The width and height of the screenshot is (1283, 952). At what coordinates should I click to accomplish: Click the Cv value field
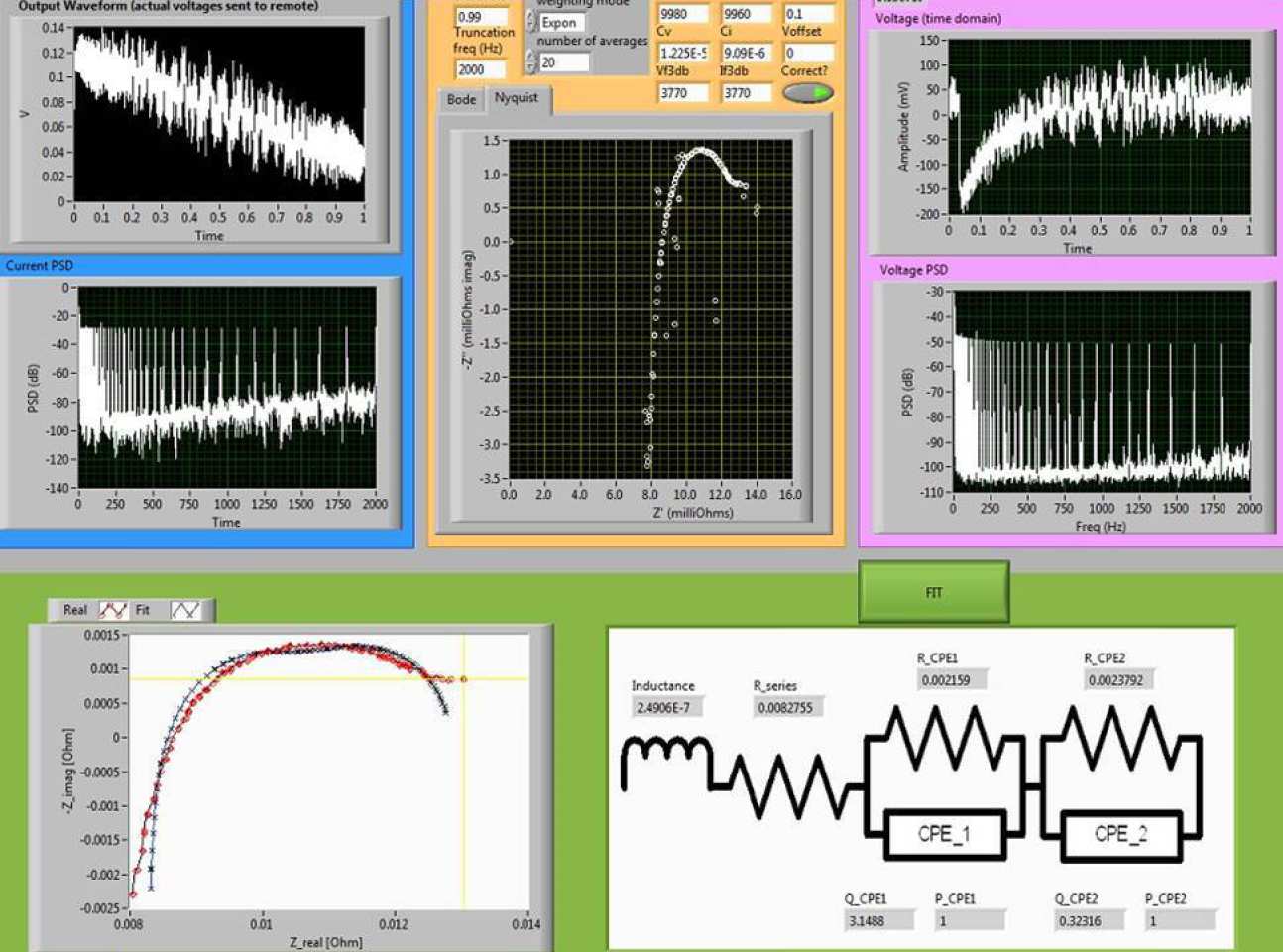pos(683,53)
